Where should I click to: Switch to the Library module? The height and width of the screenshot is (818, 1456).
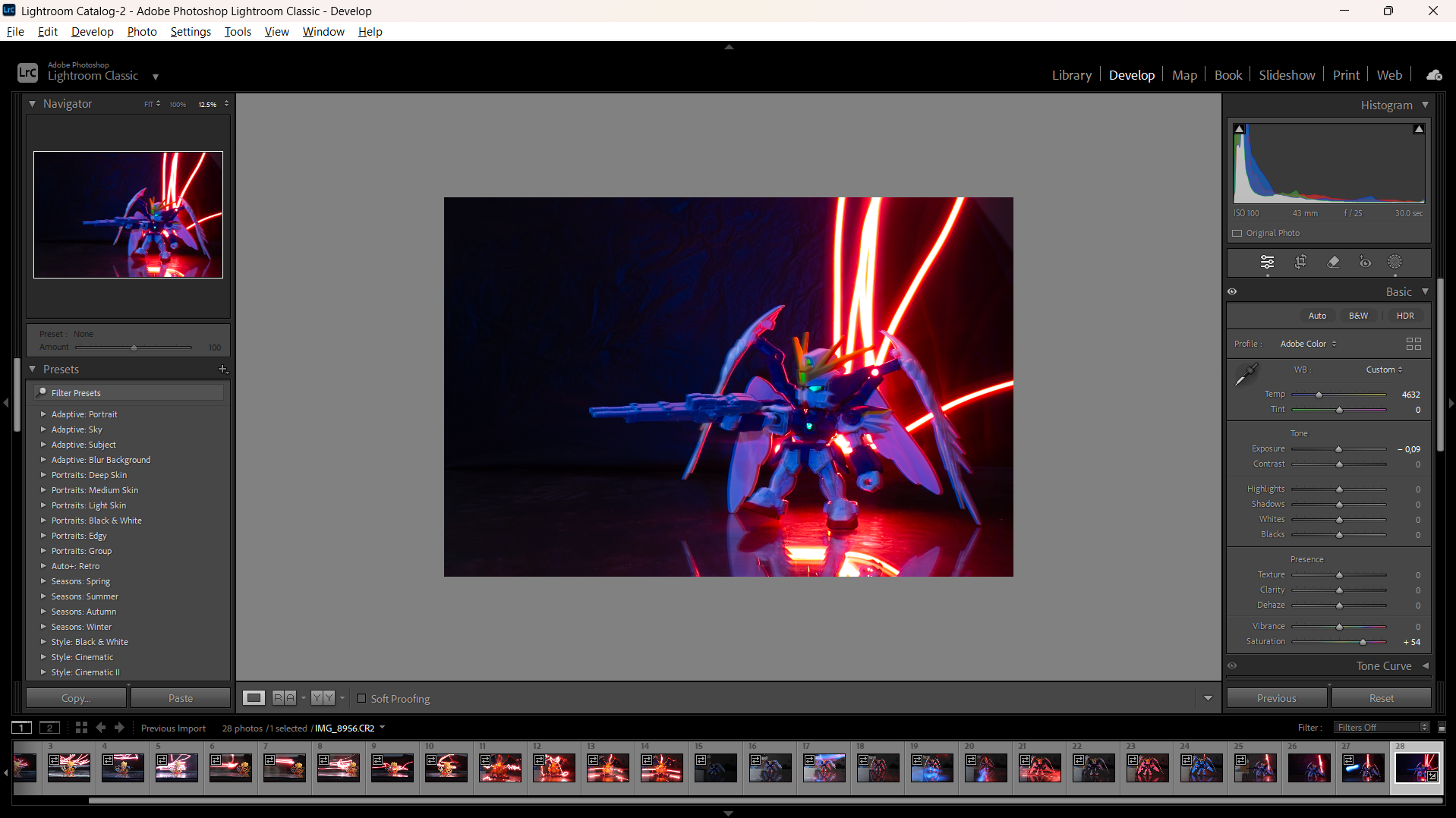point(1071,75)
